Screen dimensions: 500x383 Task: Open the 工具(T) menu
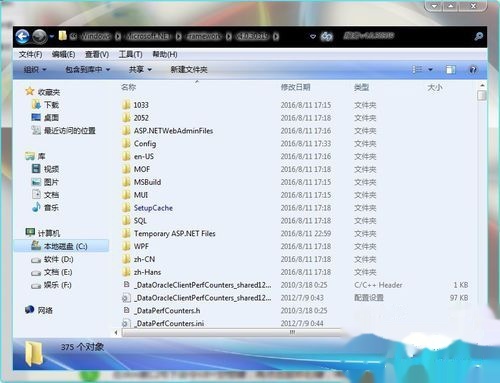(x=130, y=54)
